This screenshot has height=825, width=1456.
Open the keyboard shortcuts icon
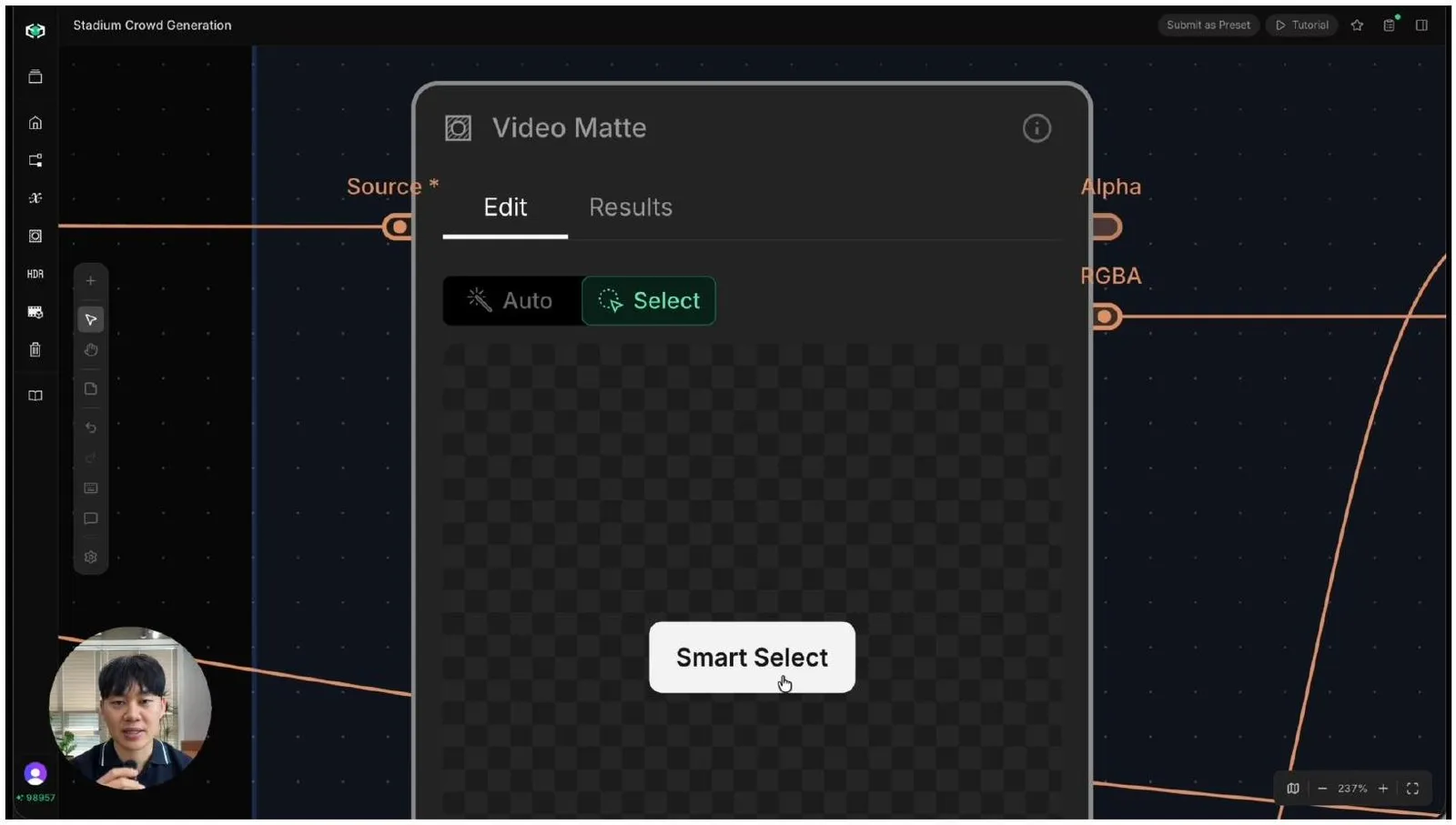(91, 488)
